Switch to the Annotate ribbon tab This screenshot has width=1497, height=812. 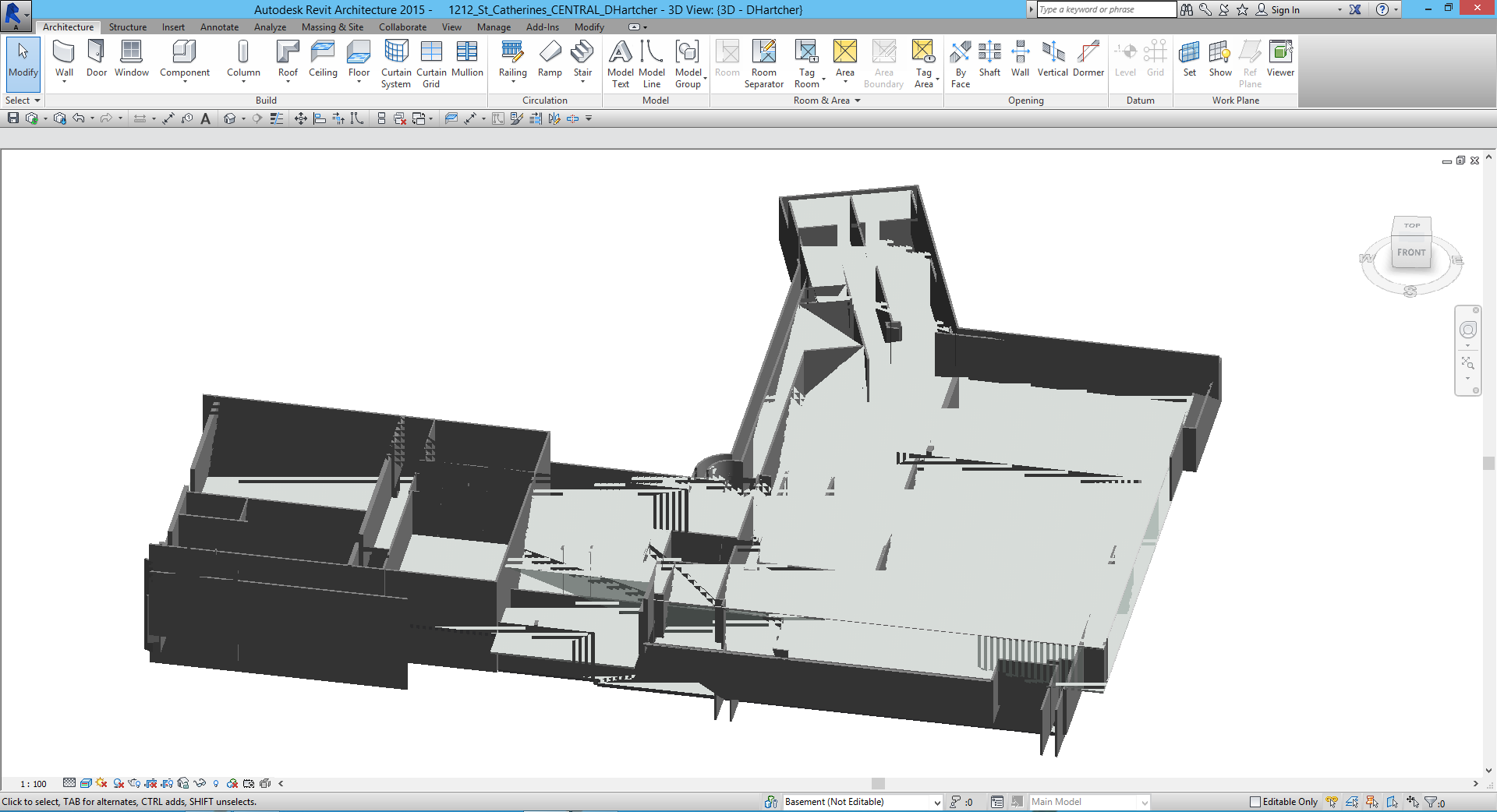[x=219, y=27]
